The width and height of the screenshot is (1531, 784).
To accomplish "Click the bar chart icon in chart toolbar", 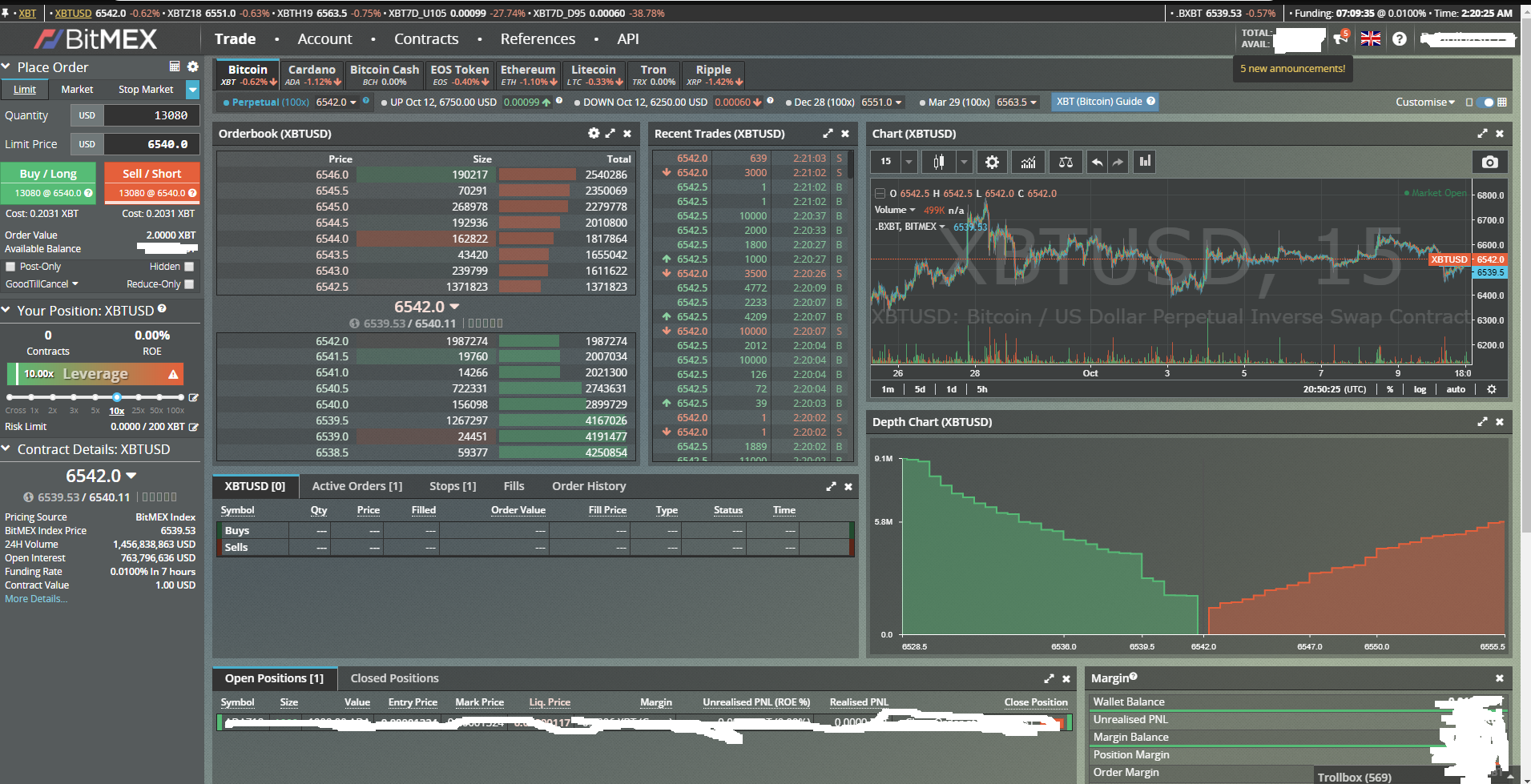I will tap(1145, 162).
